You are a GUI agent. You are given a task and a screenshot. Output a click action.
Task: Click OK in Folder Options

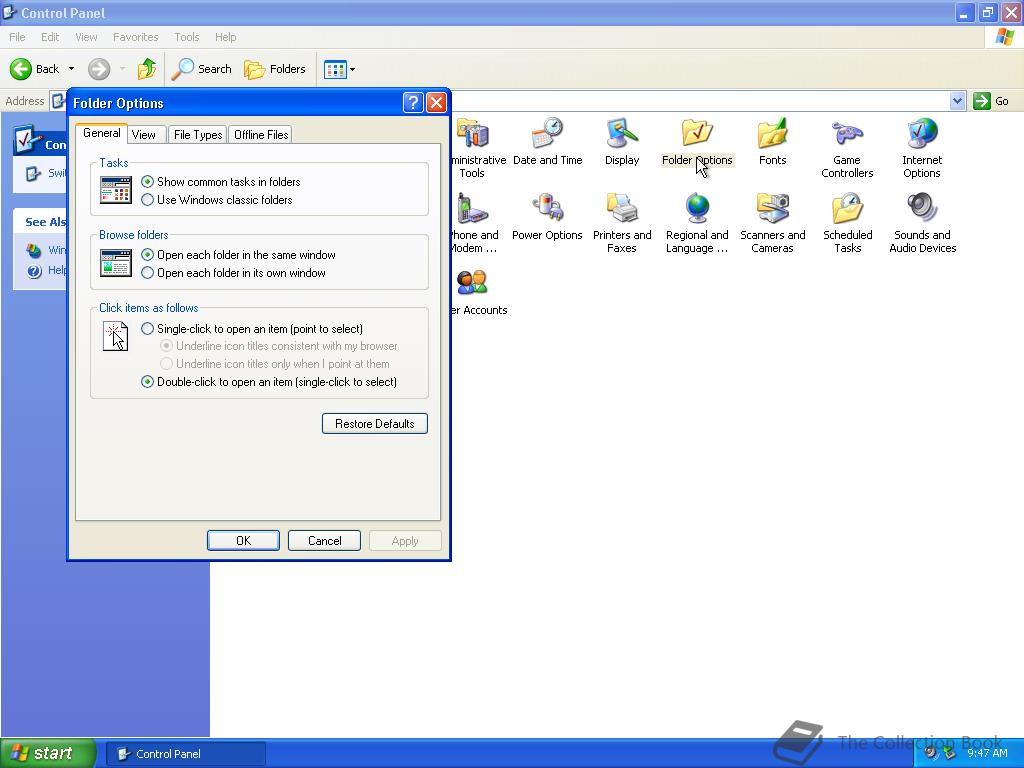[x=243, y=541]
